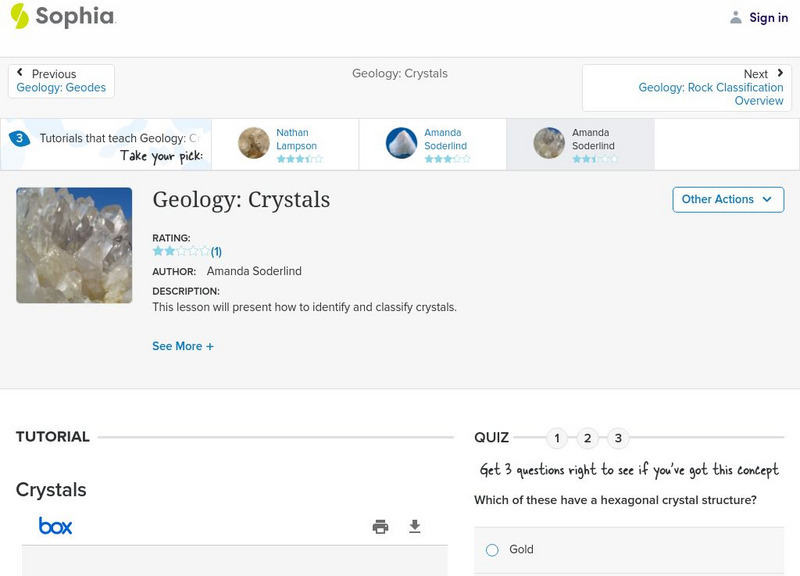
Task: Open the Geology: Rock Classification Overview link
Action: 711,94
